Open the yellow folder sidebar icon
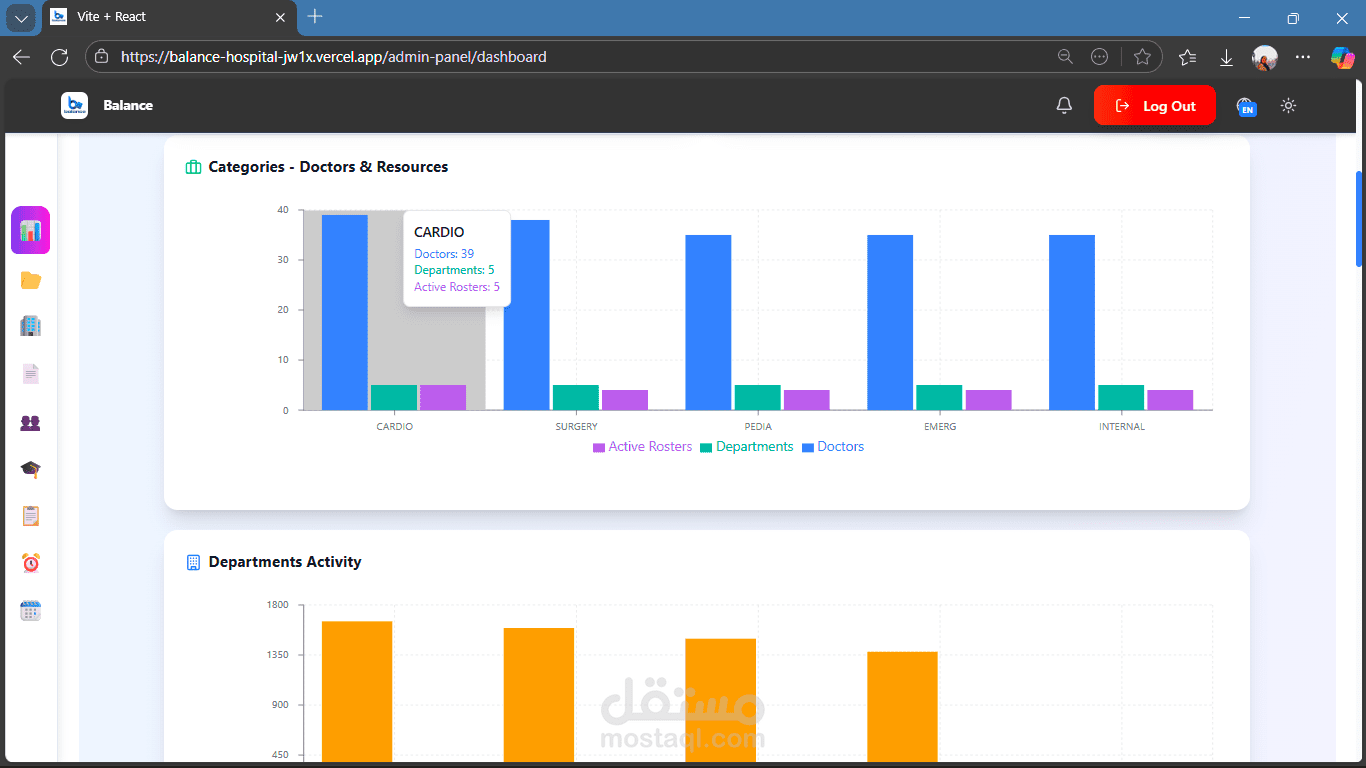 pyautogui.click(x=30, y=280)
